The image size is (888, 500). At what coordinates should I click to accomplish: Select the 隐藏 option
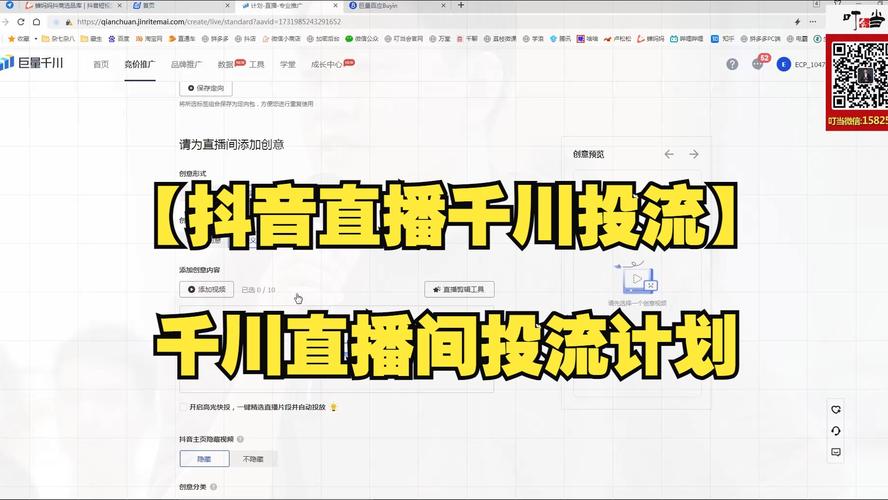[204, 459]
